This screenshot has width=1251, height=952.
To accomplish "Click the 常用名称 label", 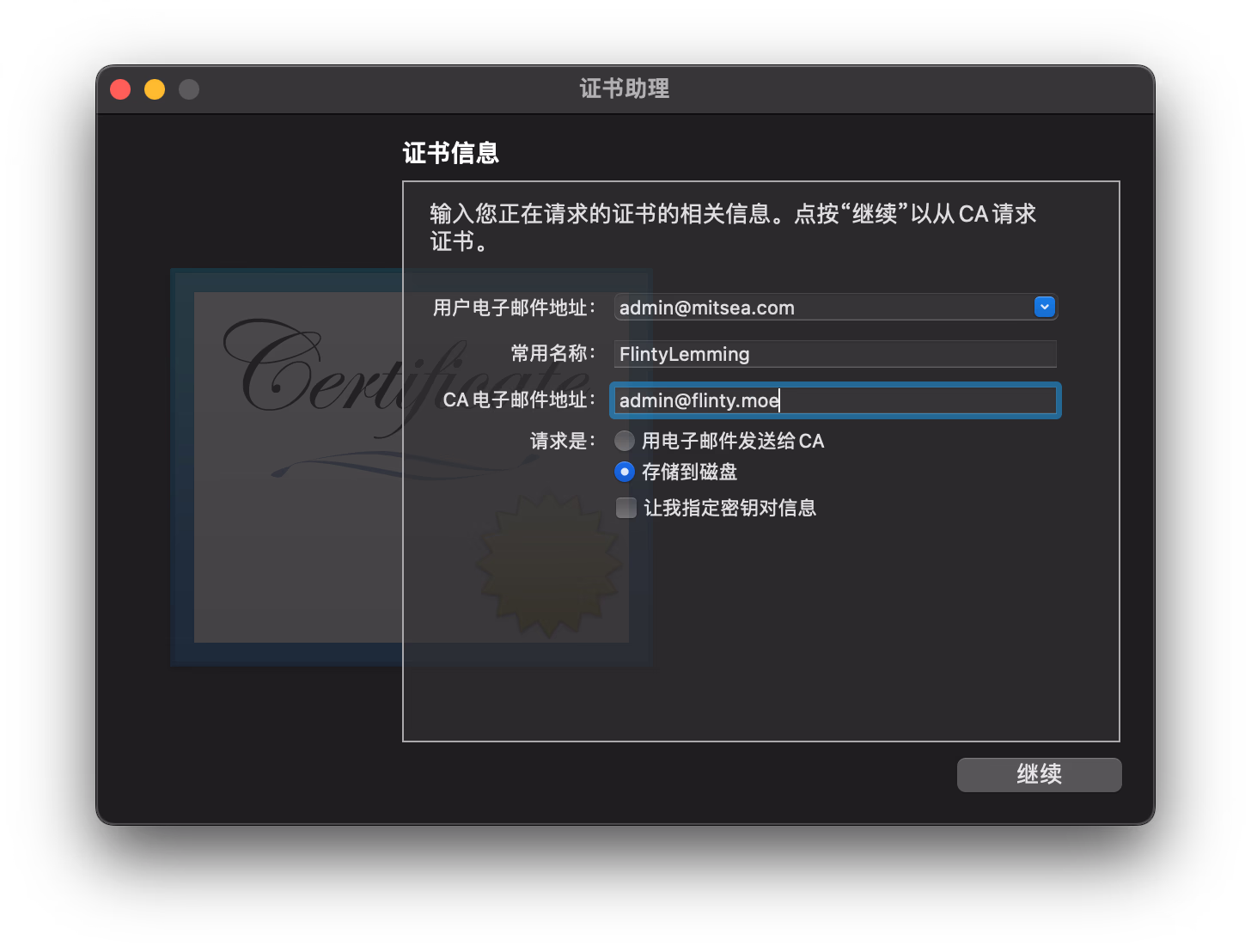I will 552,353.
